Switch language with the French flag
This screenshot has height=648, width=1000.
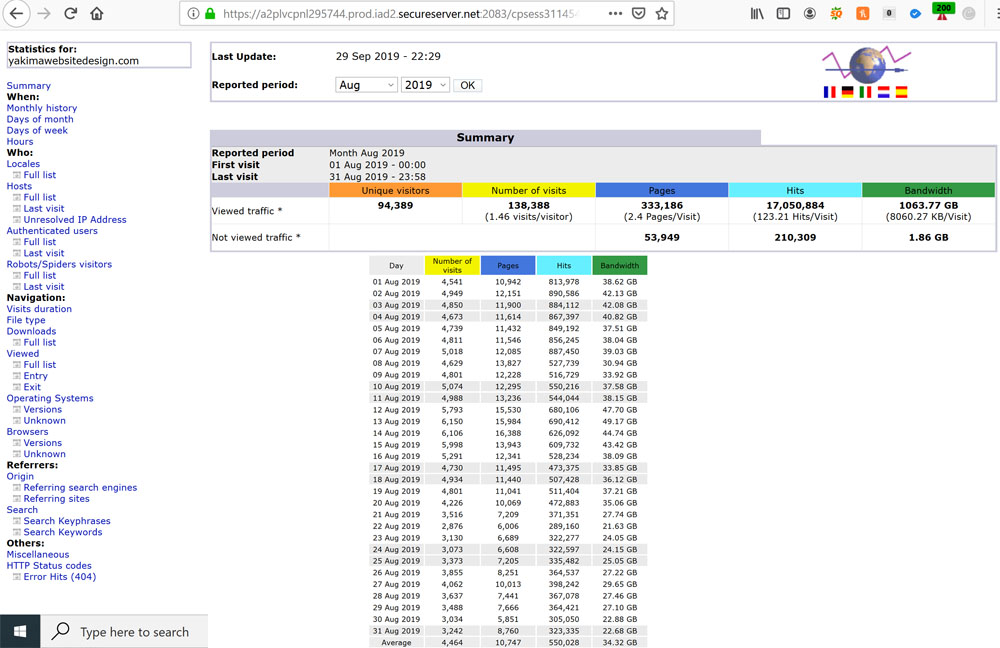pos(829,92)
